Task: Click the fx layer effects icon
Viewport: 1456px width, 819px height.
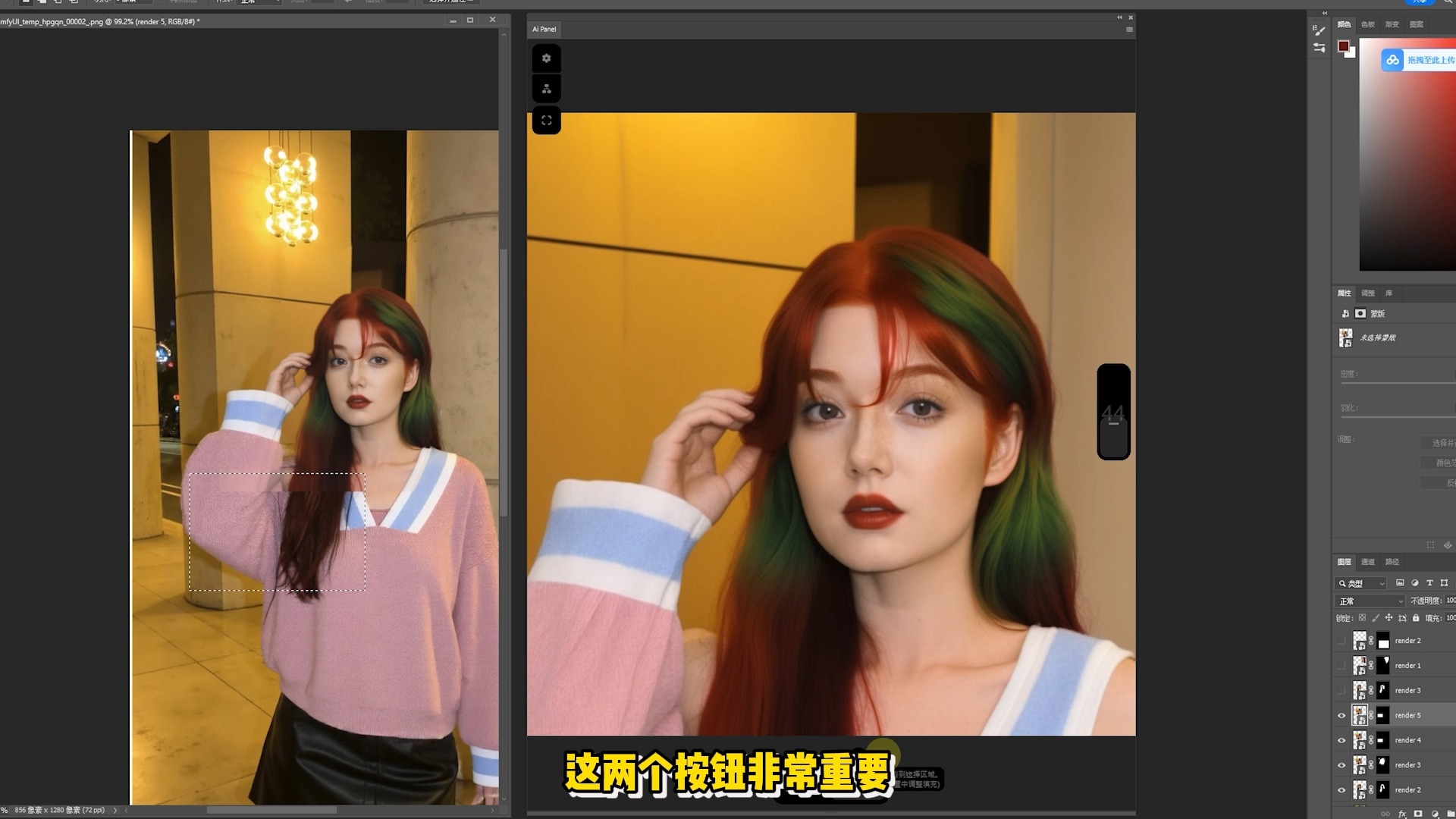Action: pyautogui.click(x=1402, y=814)
